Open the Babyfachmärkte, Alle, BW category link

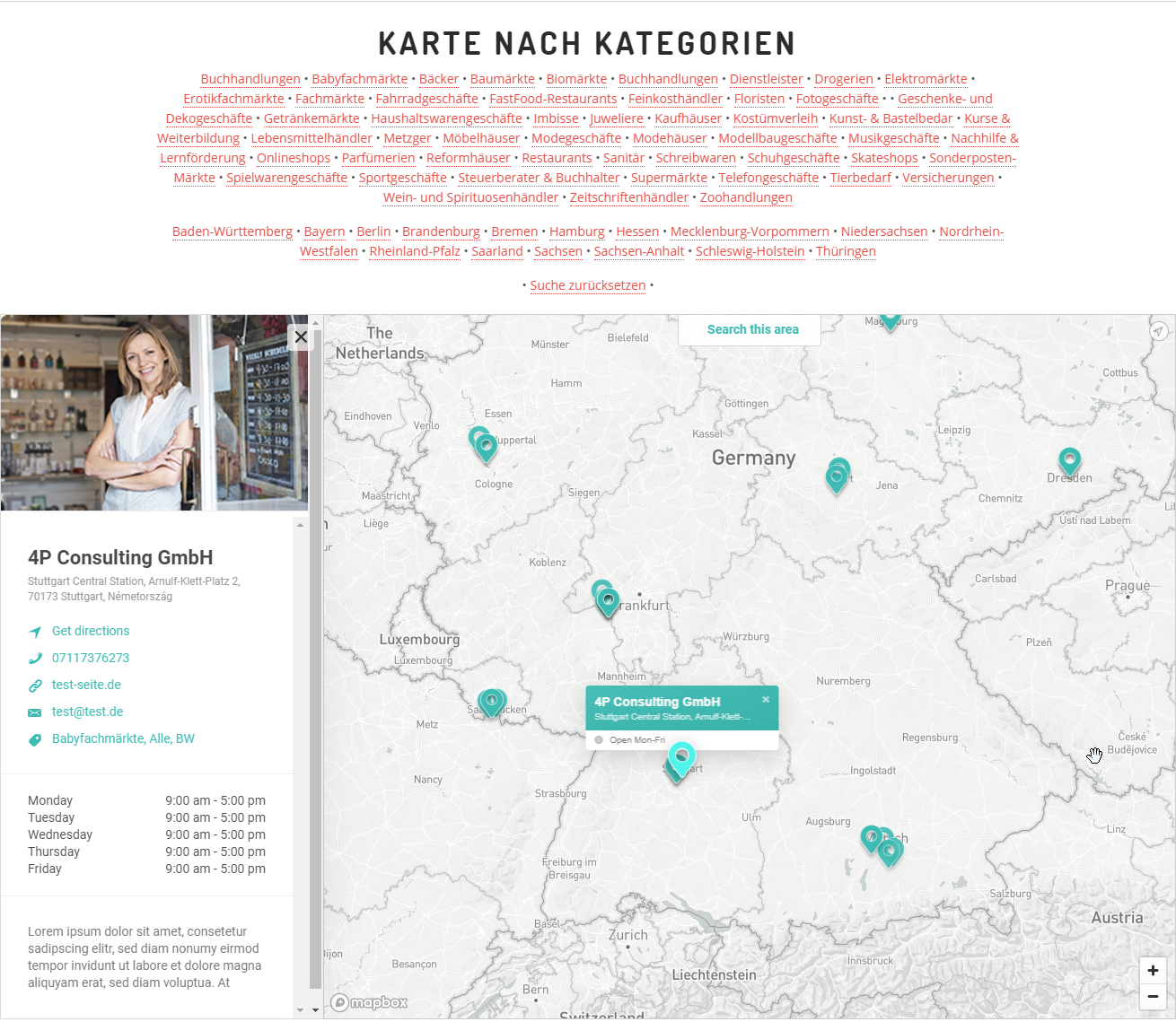coord(123,738)
